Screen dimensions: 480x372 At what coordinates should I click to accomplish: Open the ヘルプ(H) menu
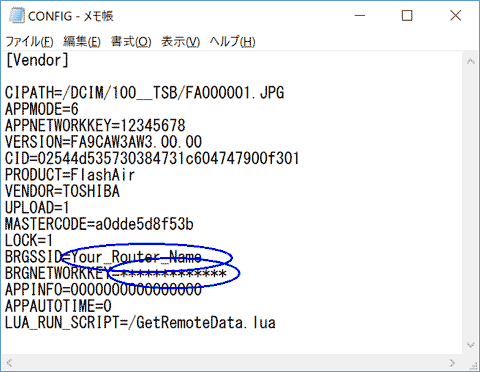232,42
